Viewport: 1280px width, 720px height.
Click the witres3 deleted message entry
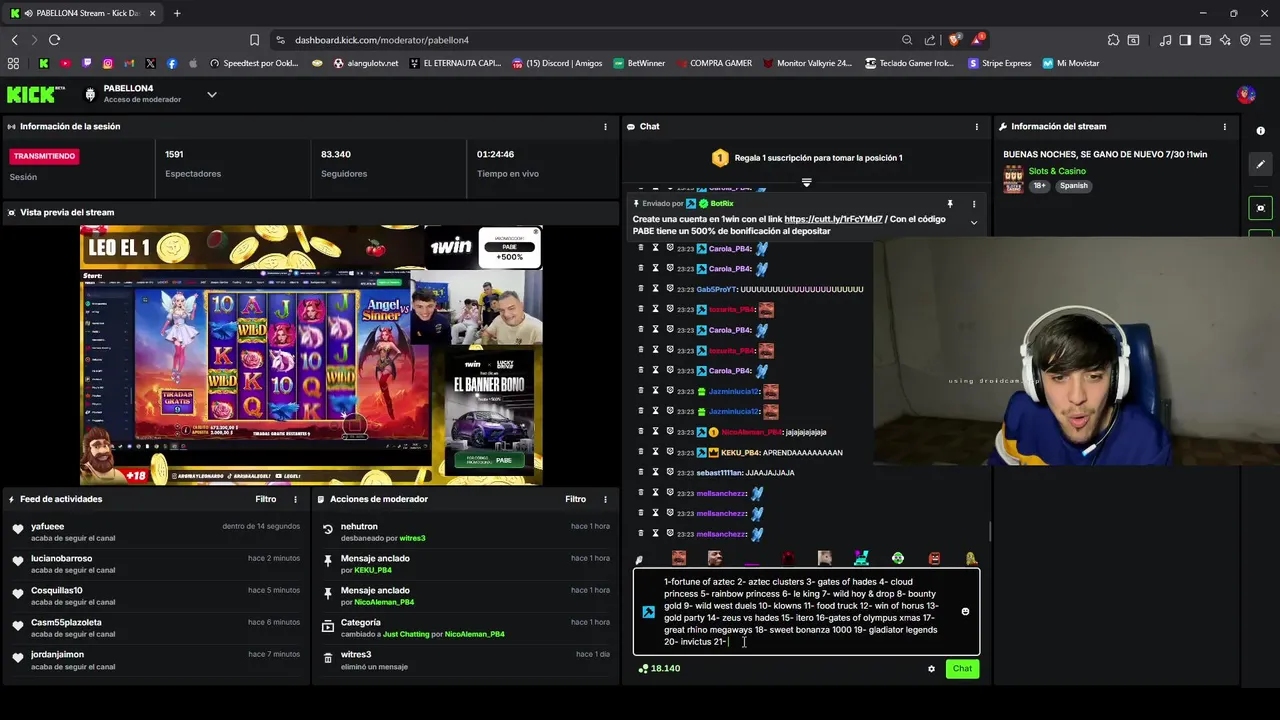point(465,660)
